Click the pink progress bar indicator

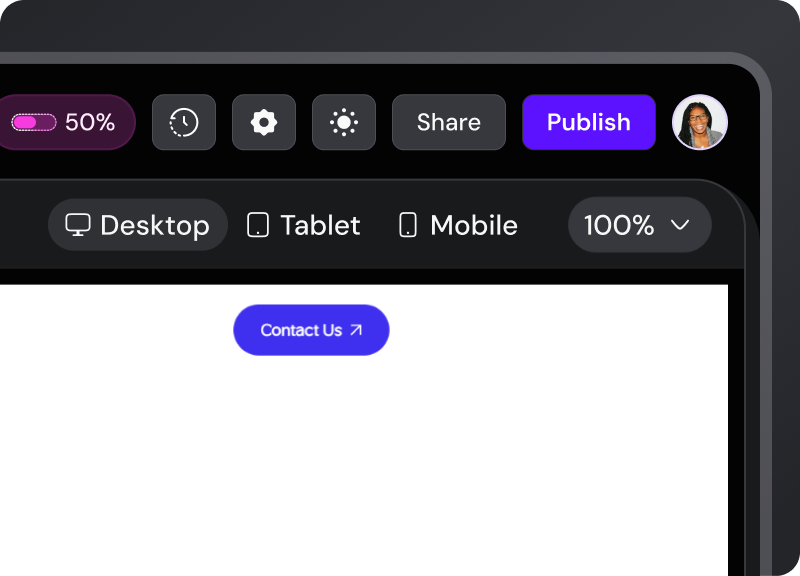[33, 122]
